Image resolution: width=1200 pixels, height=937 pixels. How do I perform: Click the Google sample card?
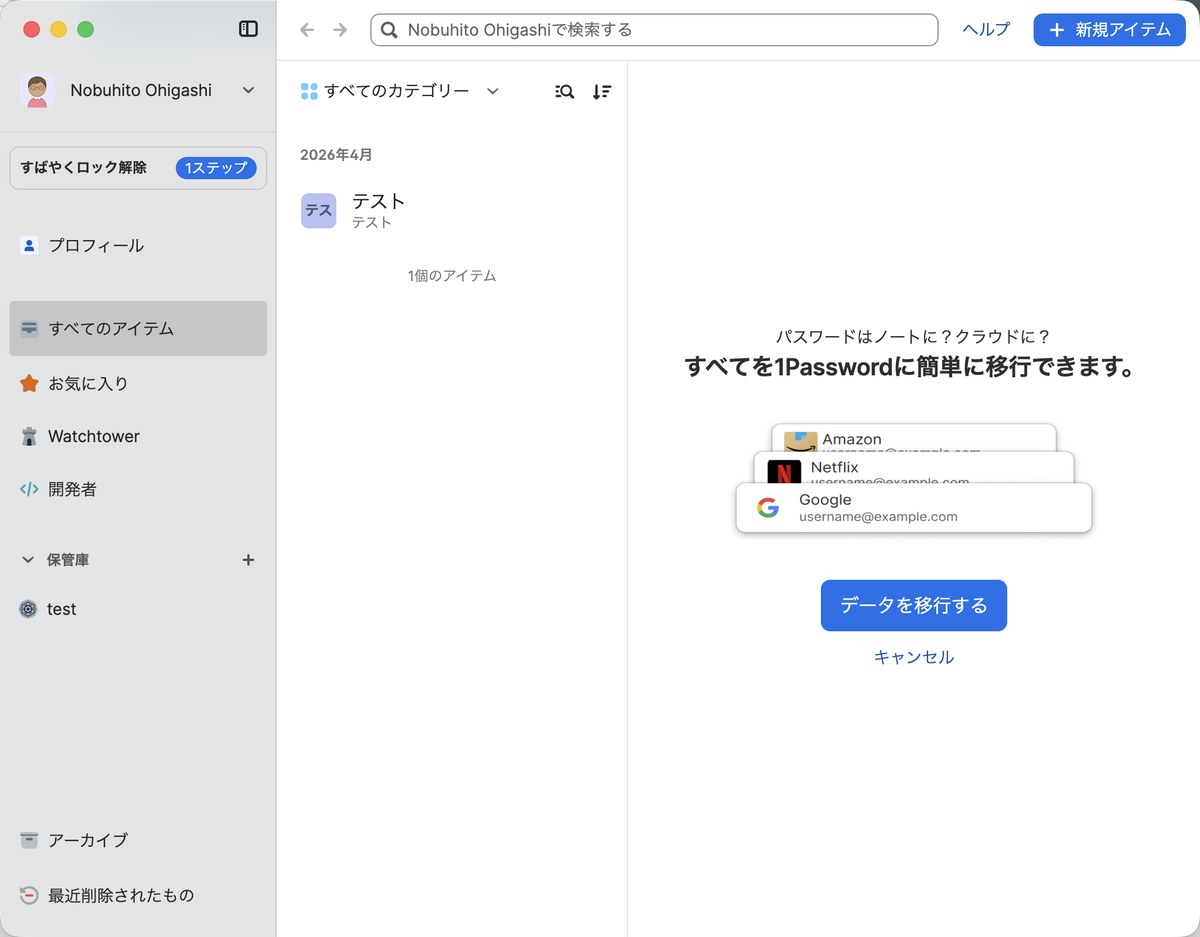(913, 508)
